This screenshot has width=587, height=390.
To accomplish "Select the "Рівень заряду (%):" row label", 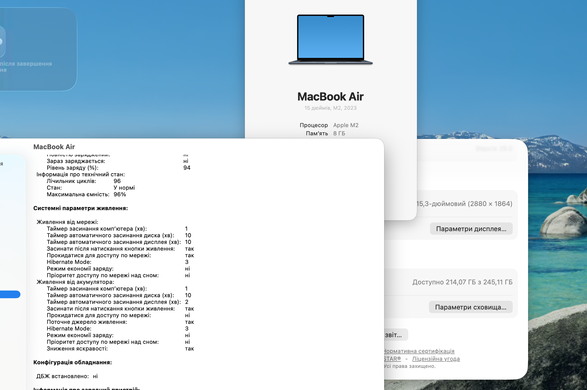I will (72, 168).
